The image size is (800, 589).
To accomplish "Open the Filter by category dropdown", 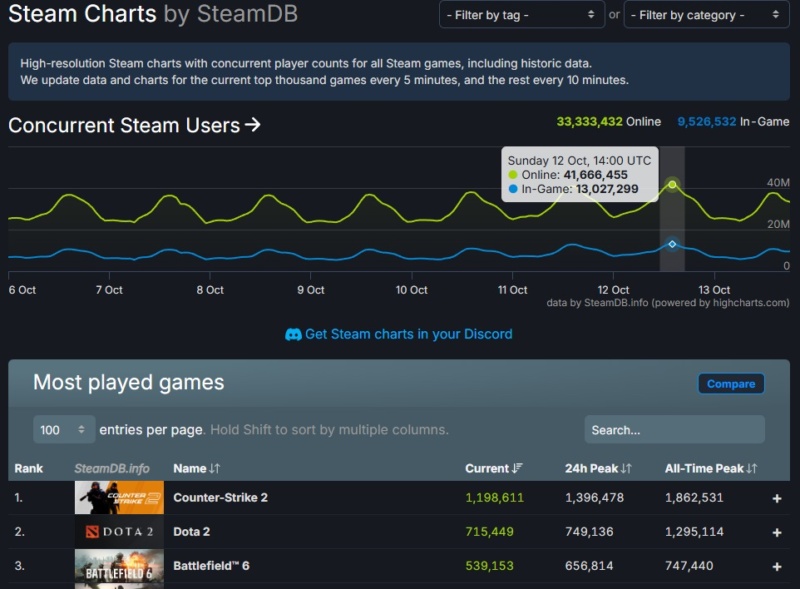I will click(x=706, y=15).
